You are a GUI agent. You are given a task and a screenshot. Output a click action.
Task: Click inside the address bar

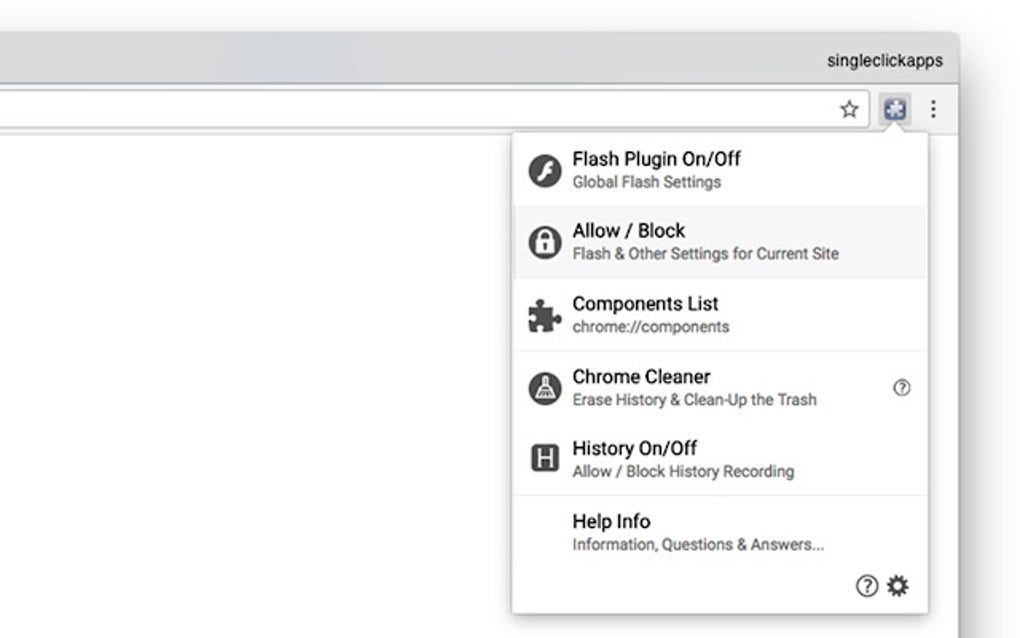pos(400,109)
